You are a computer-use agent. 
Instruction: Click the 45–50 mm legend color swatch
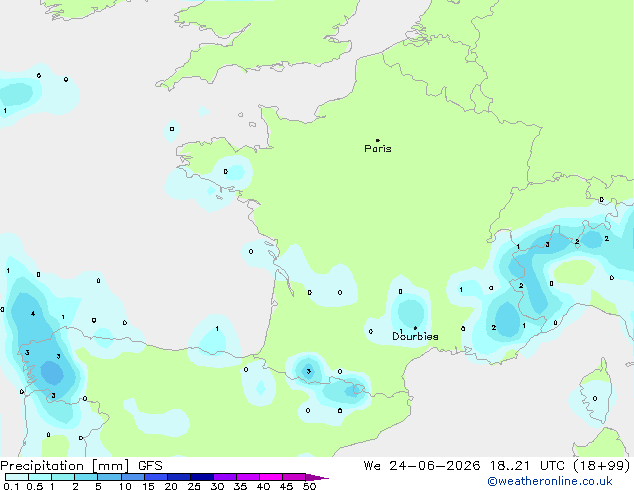pos(294,477)
